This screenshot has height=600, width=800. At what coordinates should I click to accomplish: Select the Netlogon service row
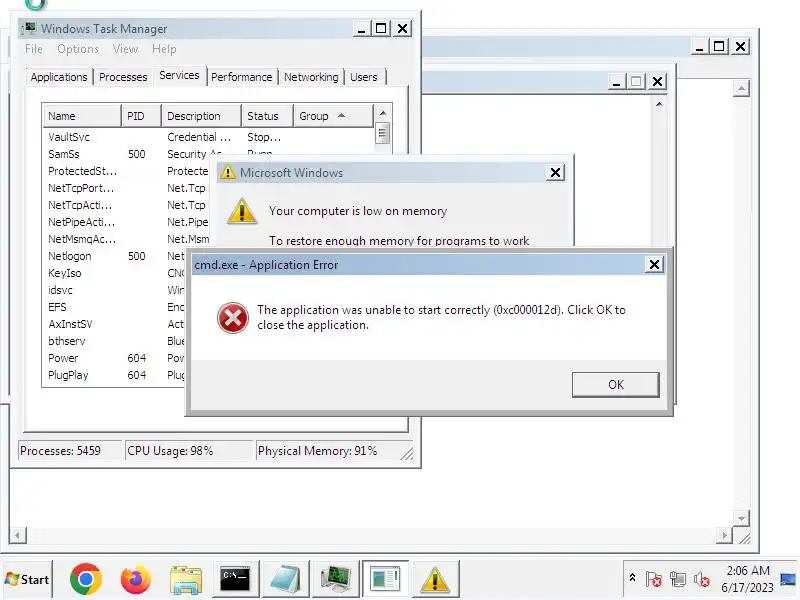(x=115, y=256)
